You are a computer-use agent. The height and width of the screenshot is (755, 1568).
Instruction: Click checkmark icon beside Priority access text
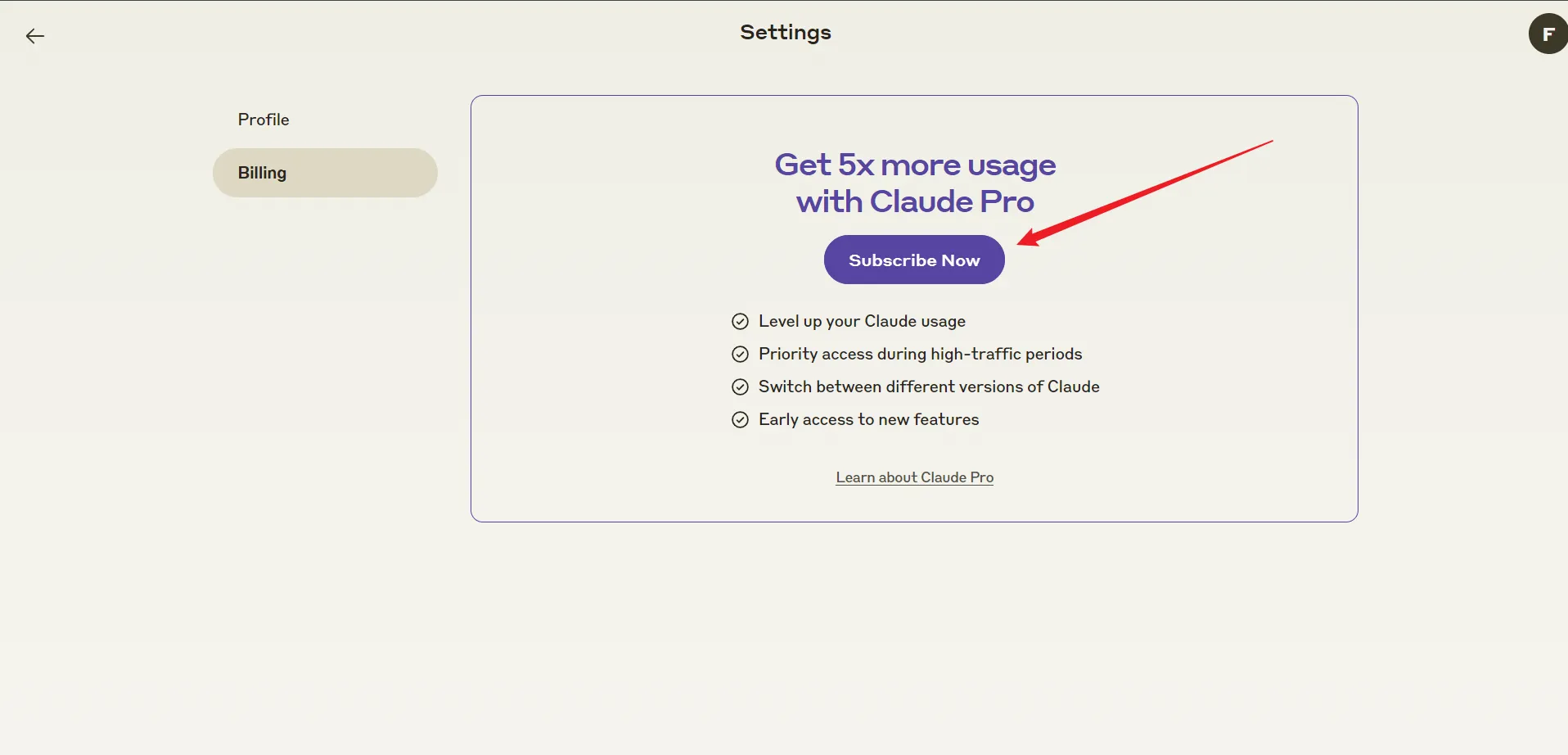[x=740, y=354]
